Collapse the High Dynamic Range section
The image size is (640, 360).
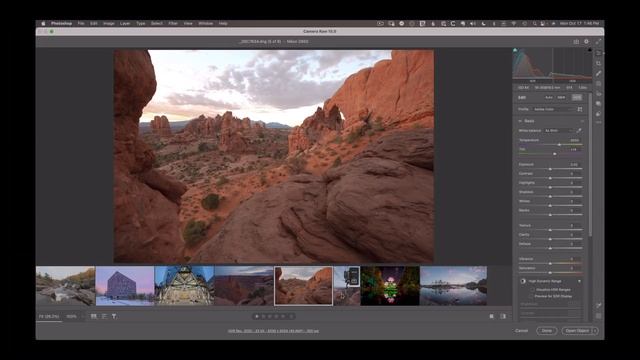point(579,281)
